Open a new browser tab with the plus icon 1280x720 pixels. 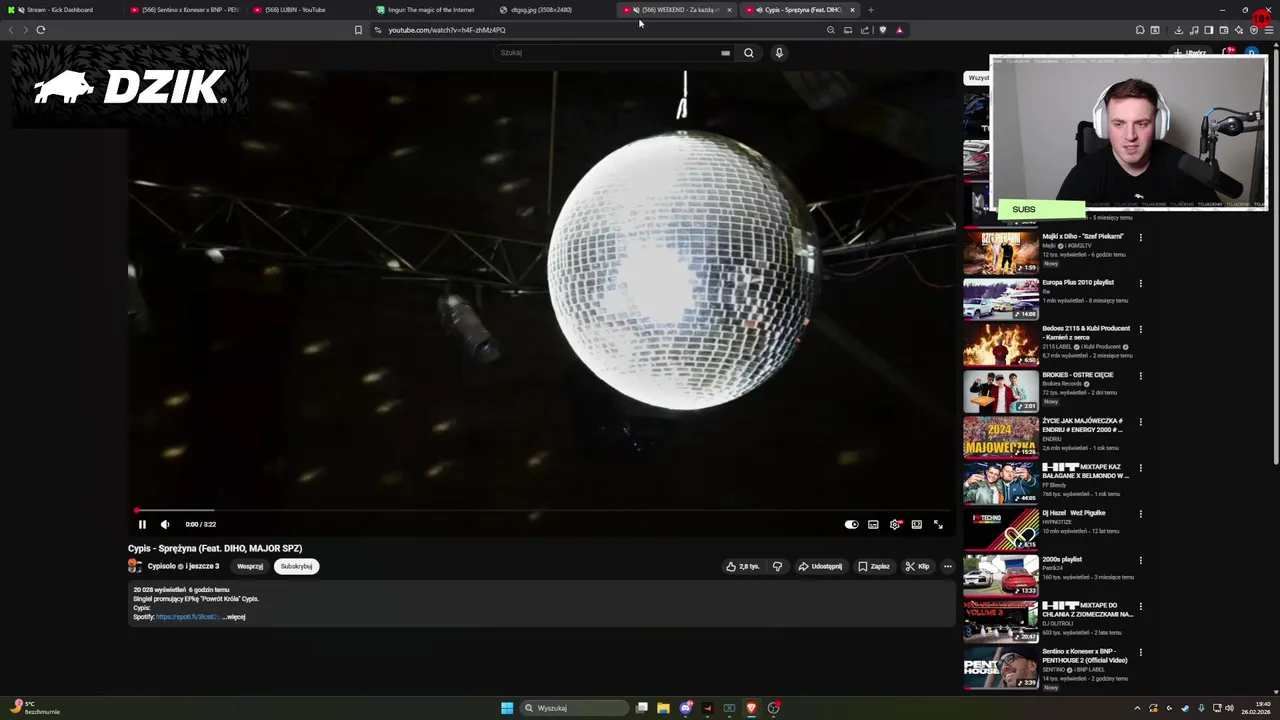tap(870, 10)
